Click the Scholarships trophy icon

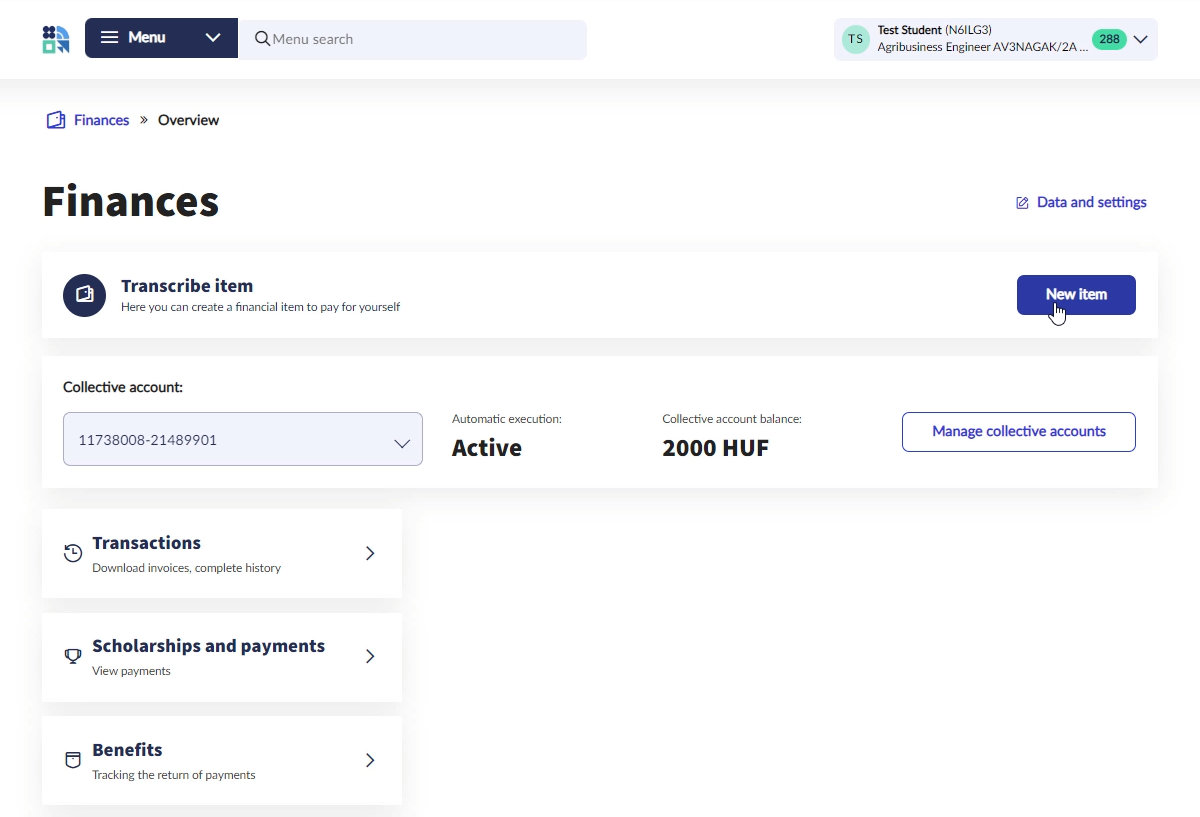pos(73,657)
